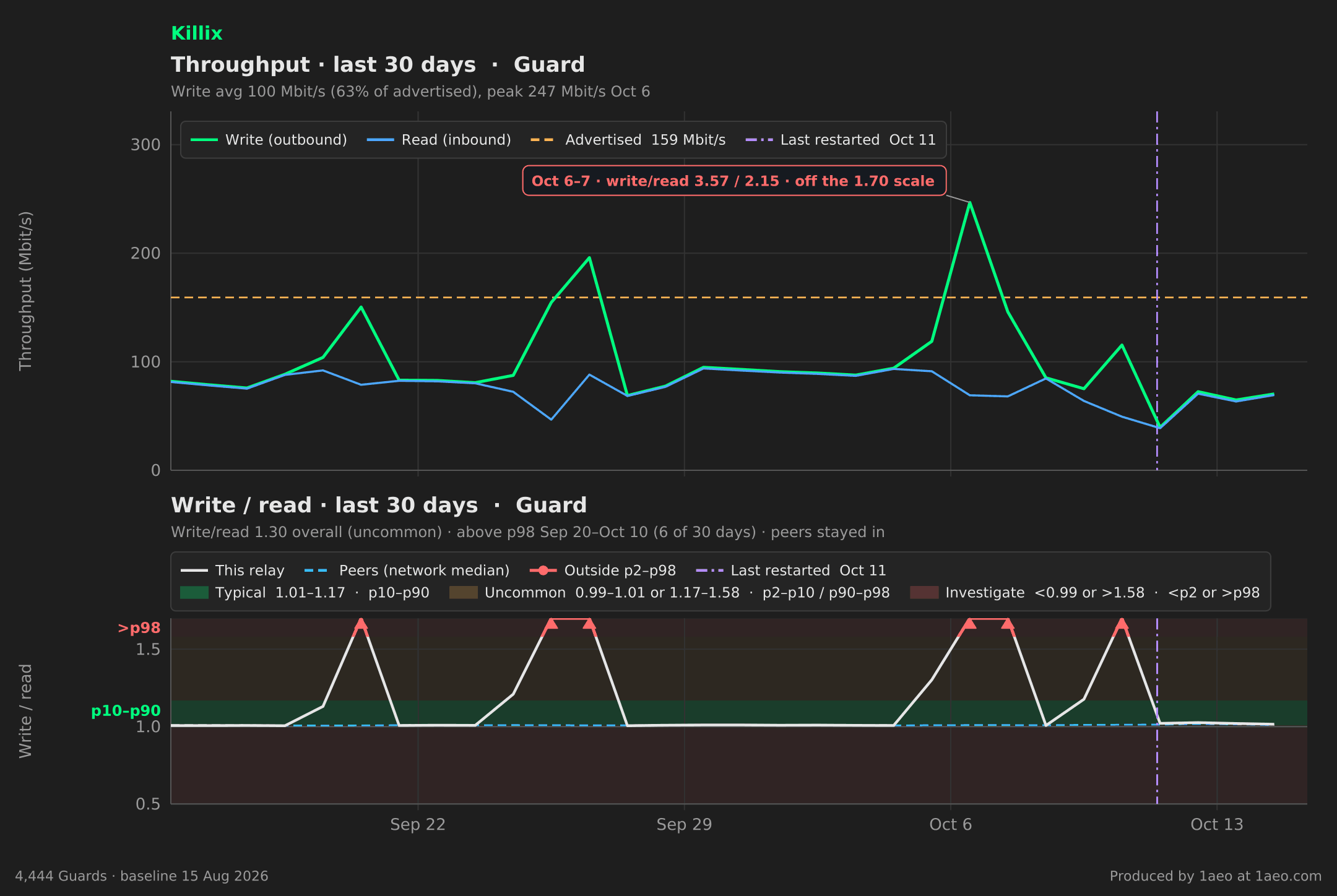Click the Throughput · last 30 days title

point(378,65)
